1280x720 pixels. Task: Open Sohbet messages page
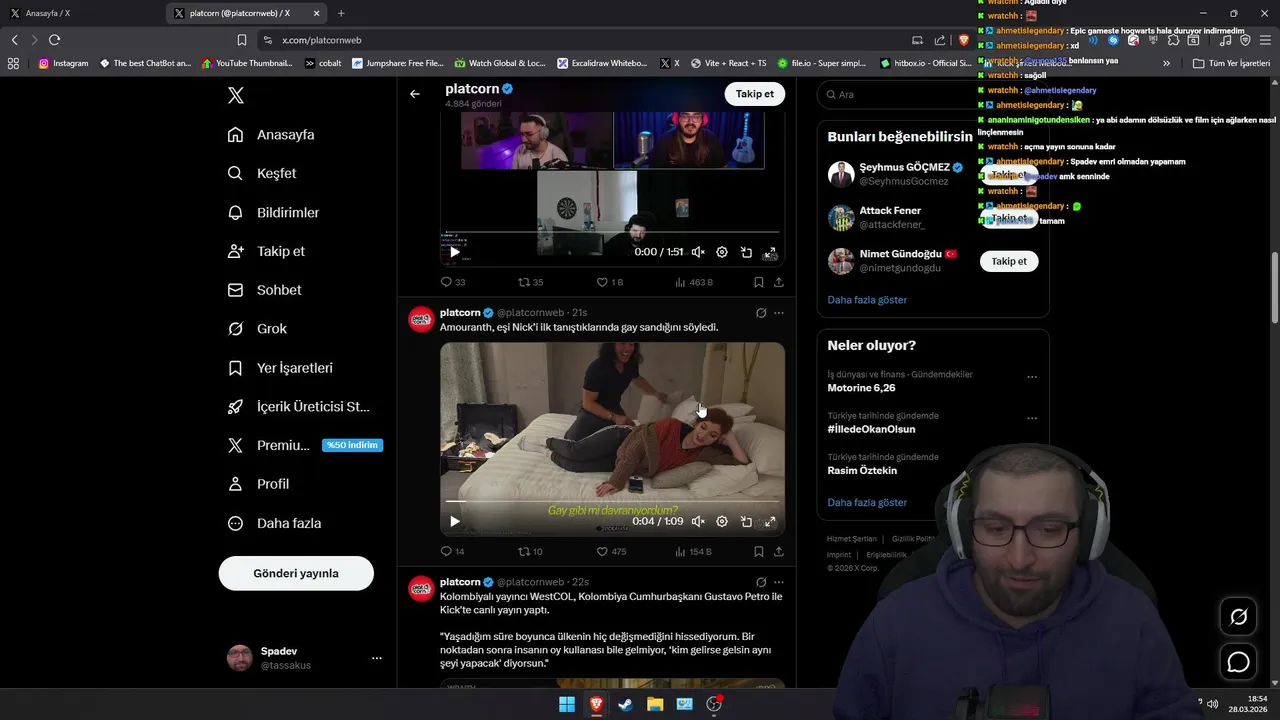(264, 290)
